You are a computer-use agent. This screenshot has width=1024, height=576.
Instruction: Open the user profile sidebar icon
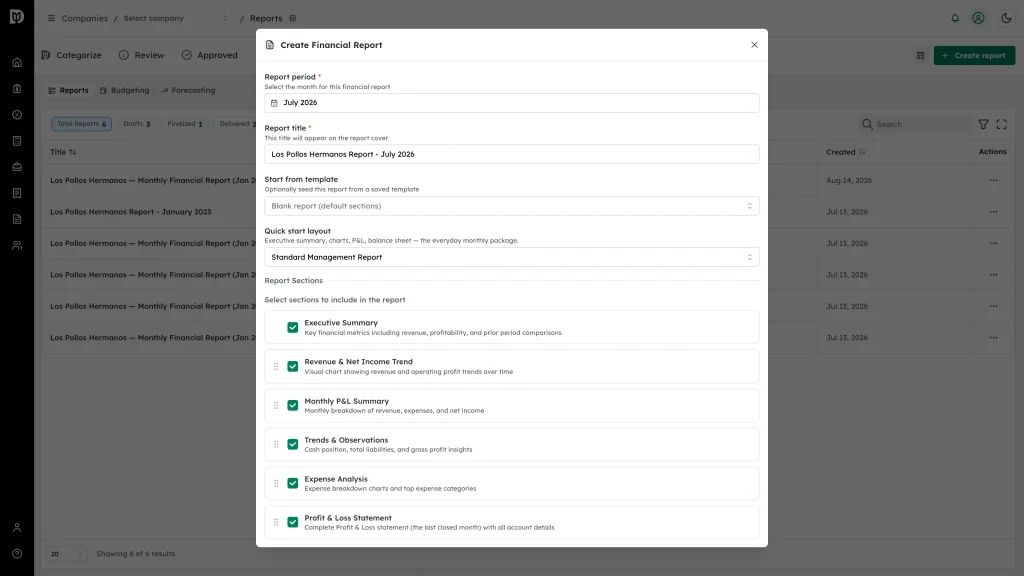[x=17, y=528]
